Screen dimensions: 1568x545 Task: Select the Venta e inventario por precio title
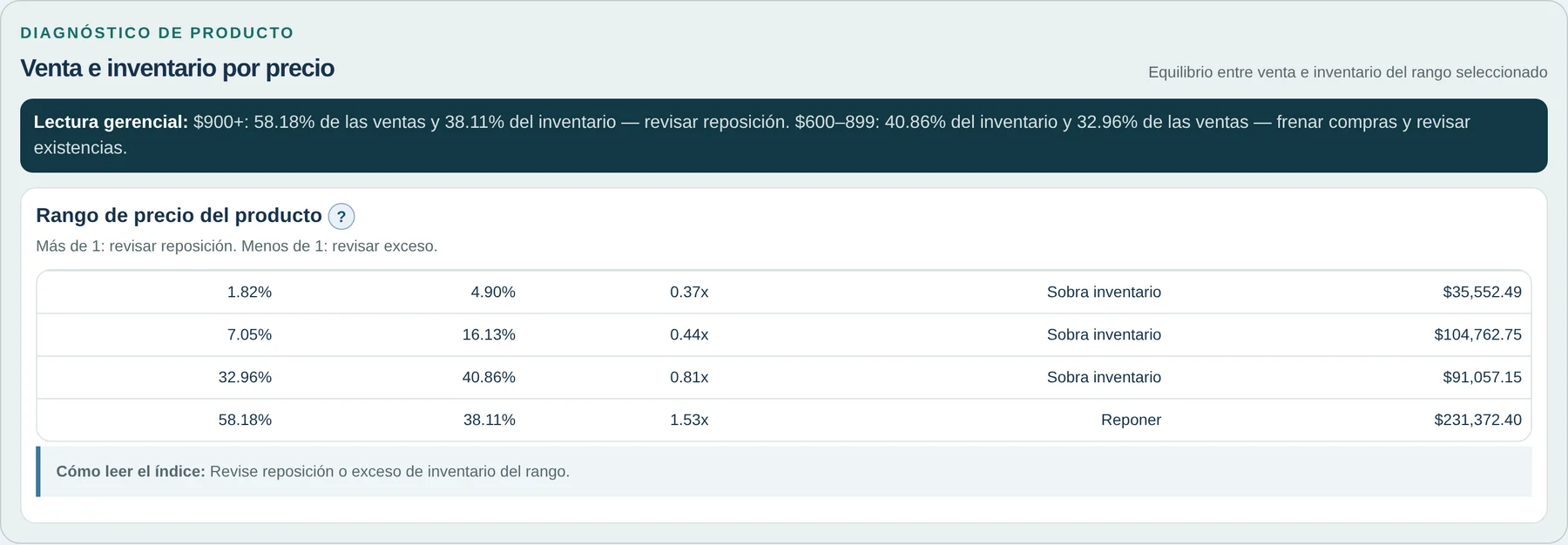[x=177, y=68]
